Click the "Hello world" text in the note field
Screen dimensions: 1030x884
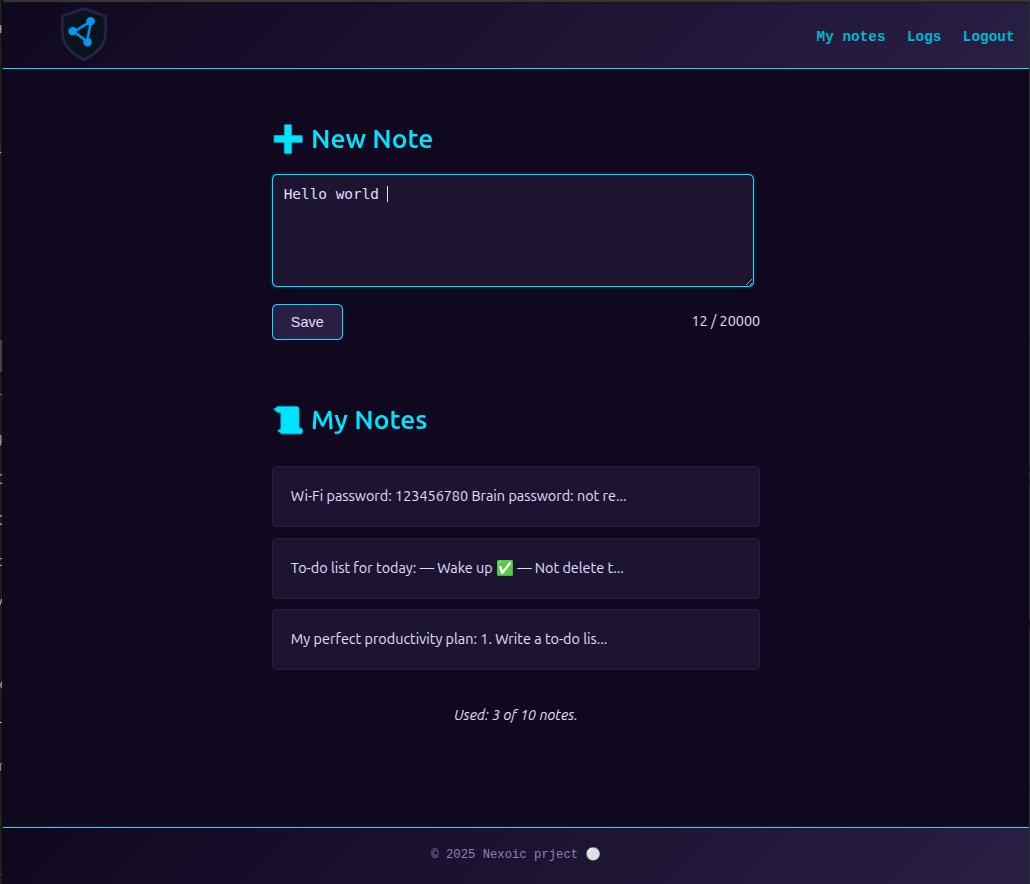click(331, 194)
